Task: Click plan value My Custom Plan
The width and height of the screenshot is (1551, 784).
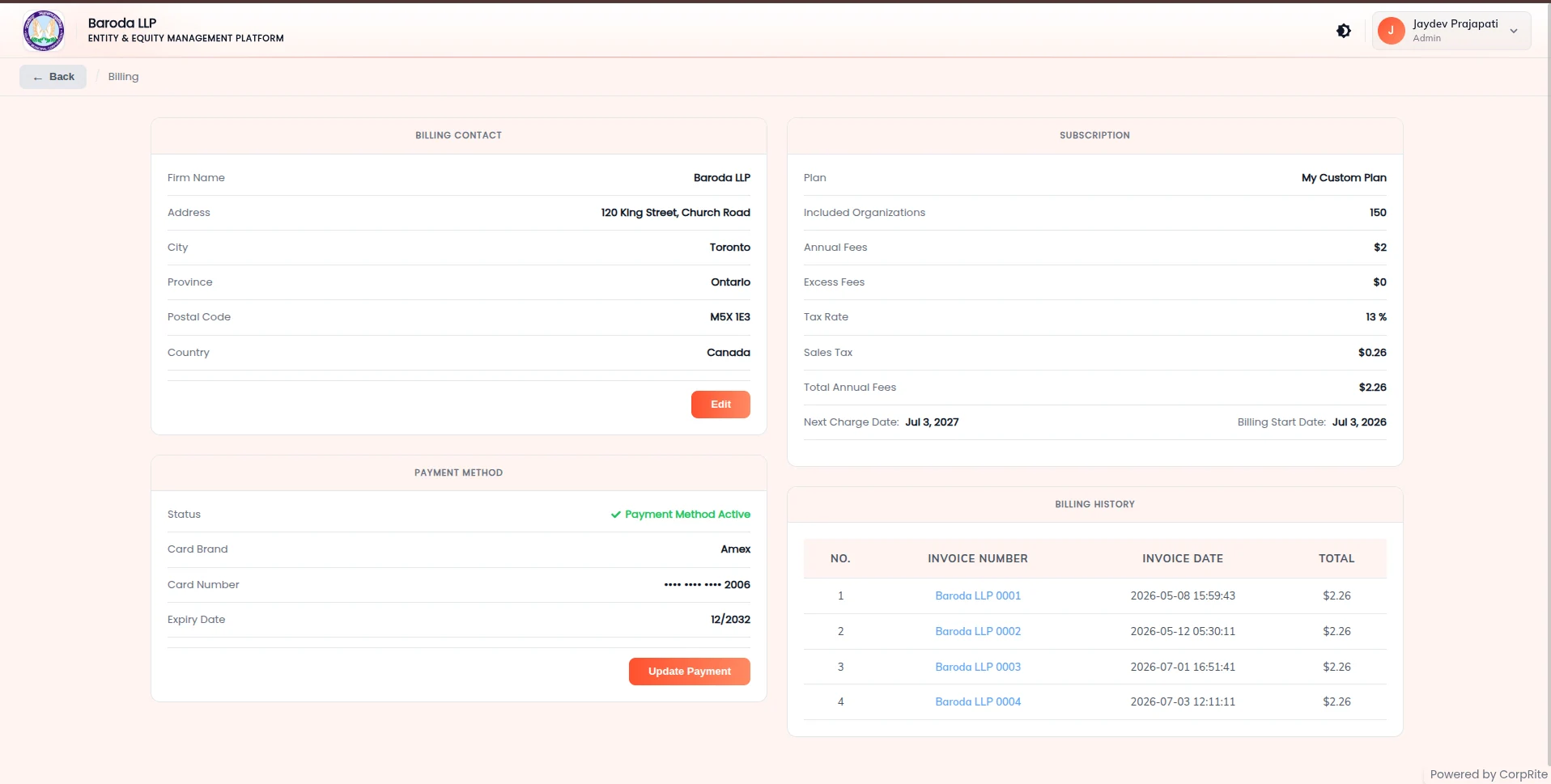Action: click(x=1344, y=178)
